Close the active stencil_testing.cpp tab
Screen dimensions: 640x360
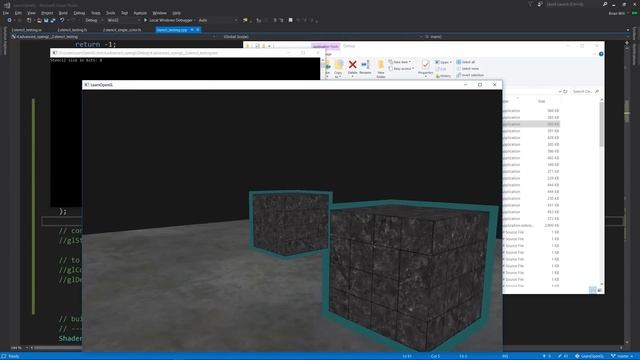(x=198, y=30)
